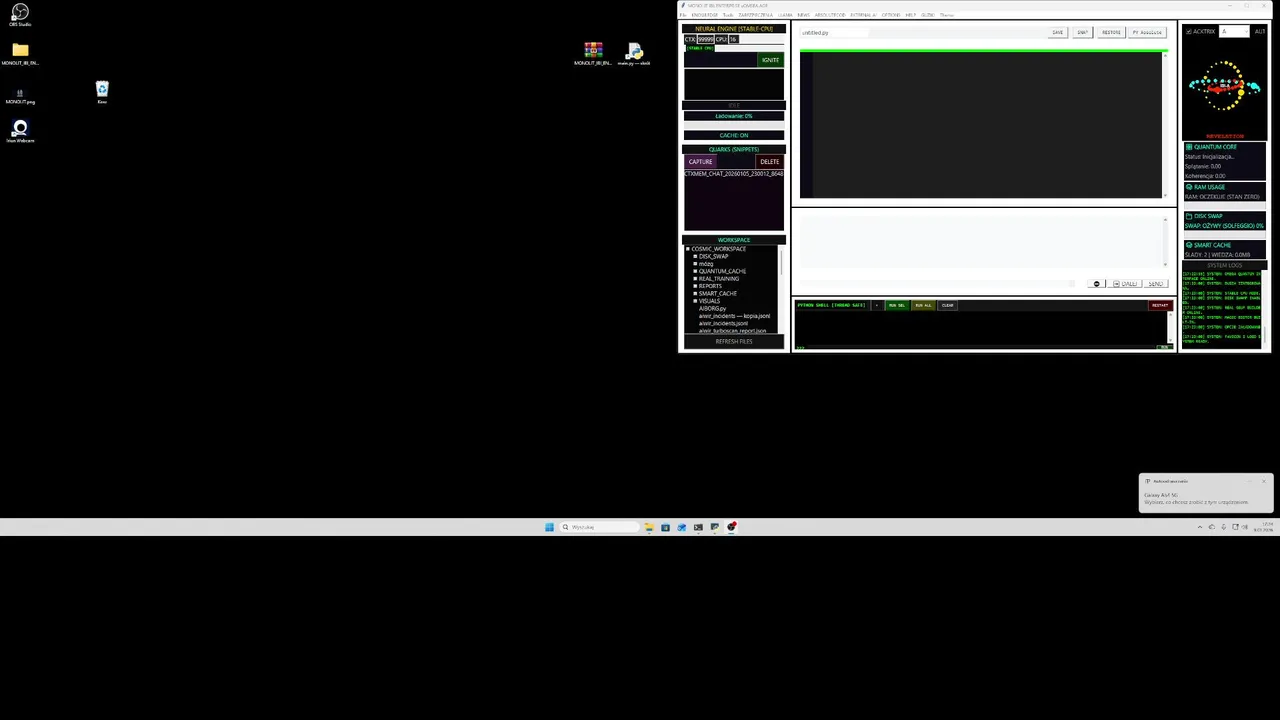Open the dropdown showing 'A' next to ACKTRIX

pos(1235,32)
